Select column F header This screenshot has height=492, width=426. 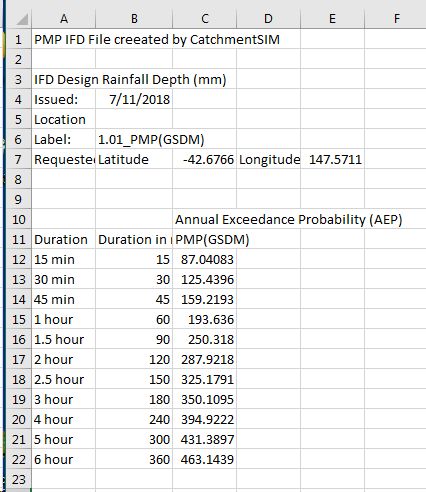396,19
